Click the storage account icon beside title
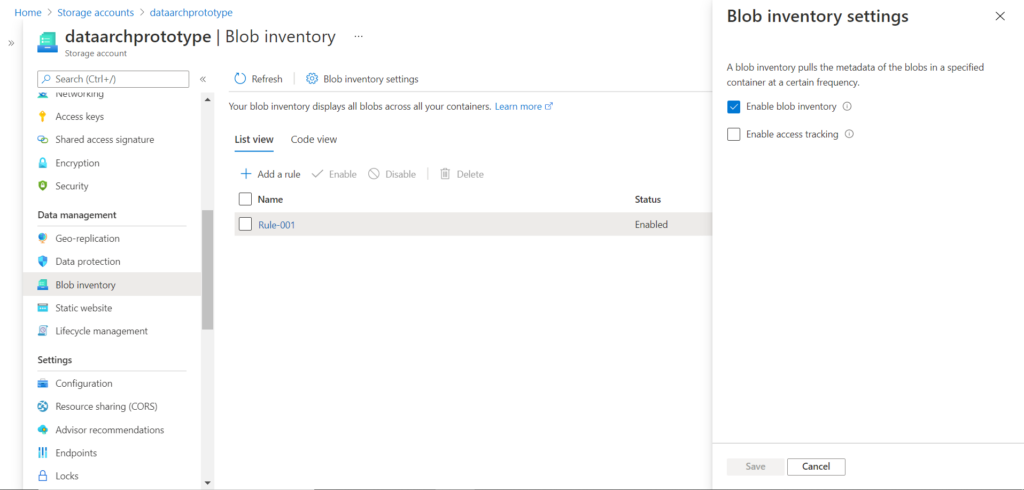This screenshot has width=1024, height=490. 48,42
